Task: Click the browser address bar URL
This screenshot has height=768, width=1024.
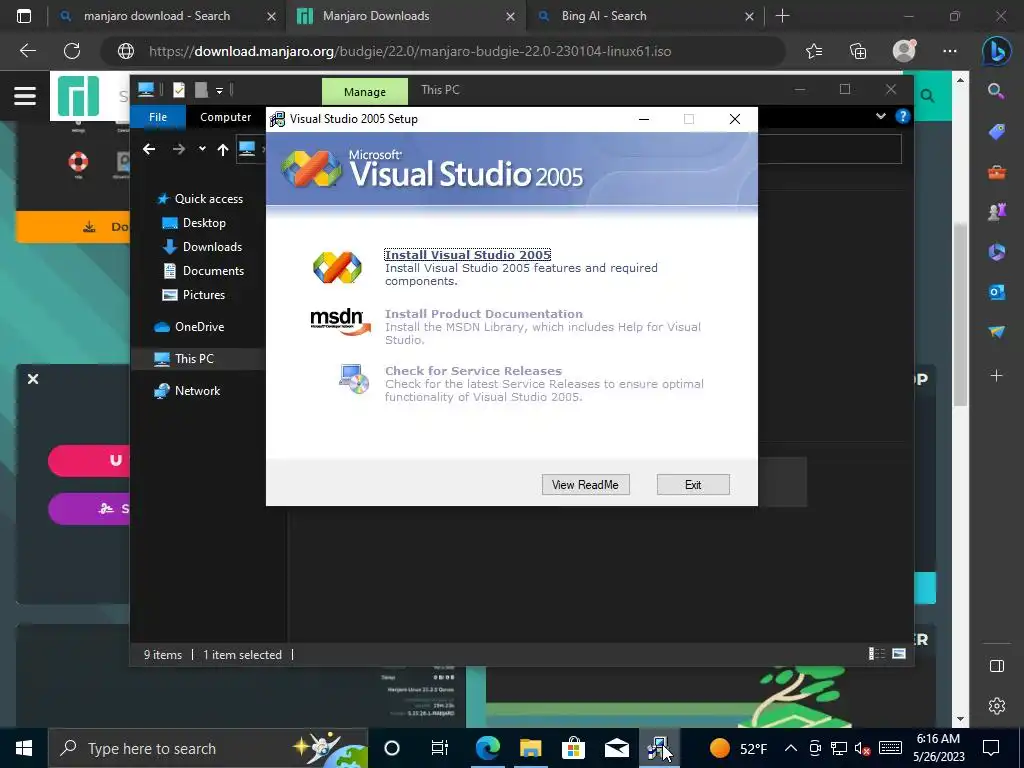Action: 409,51
